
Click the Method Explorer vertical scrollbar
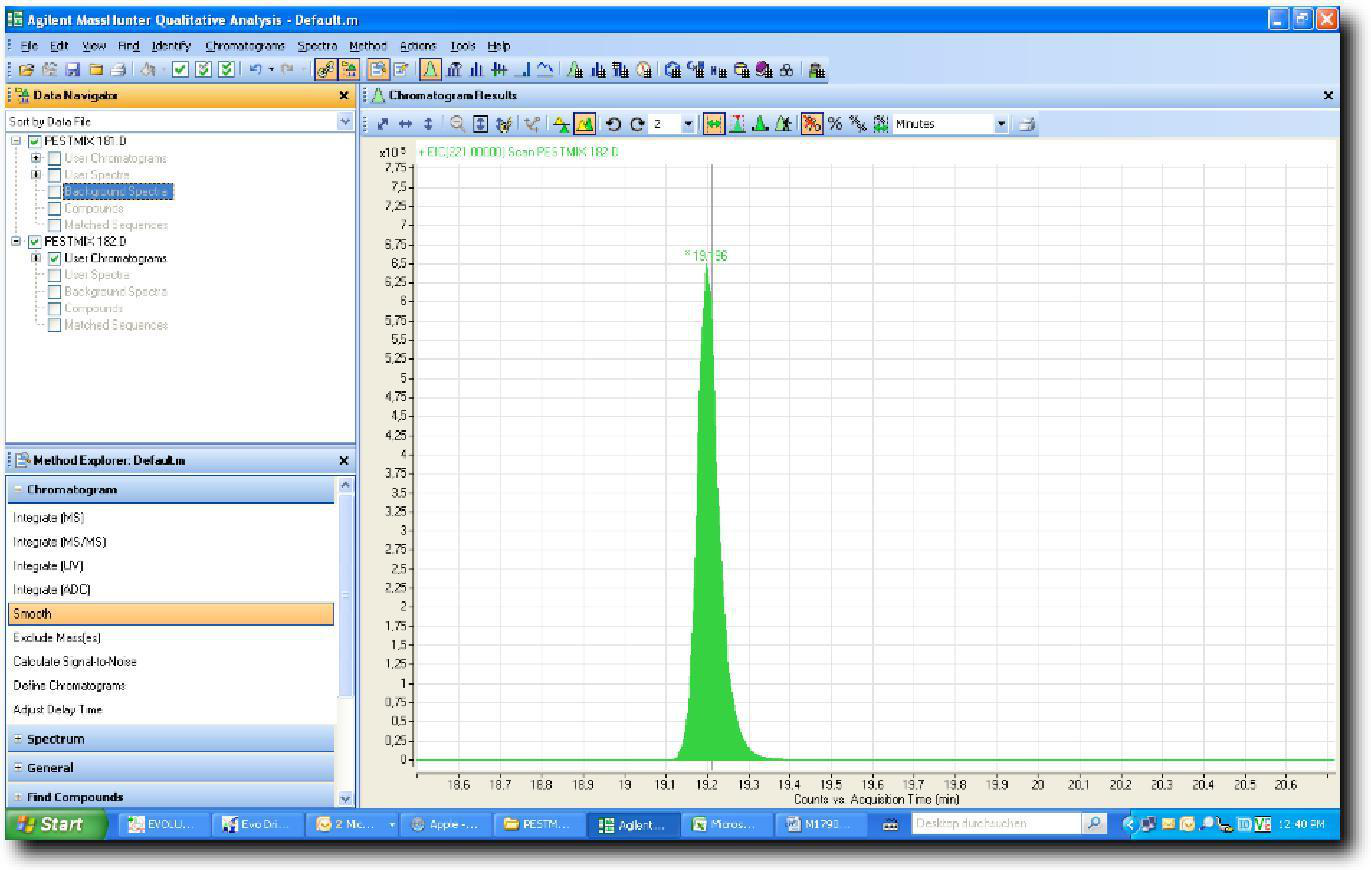(346, 598)
